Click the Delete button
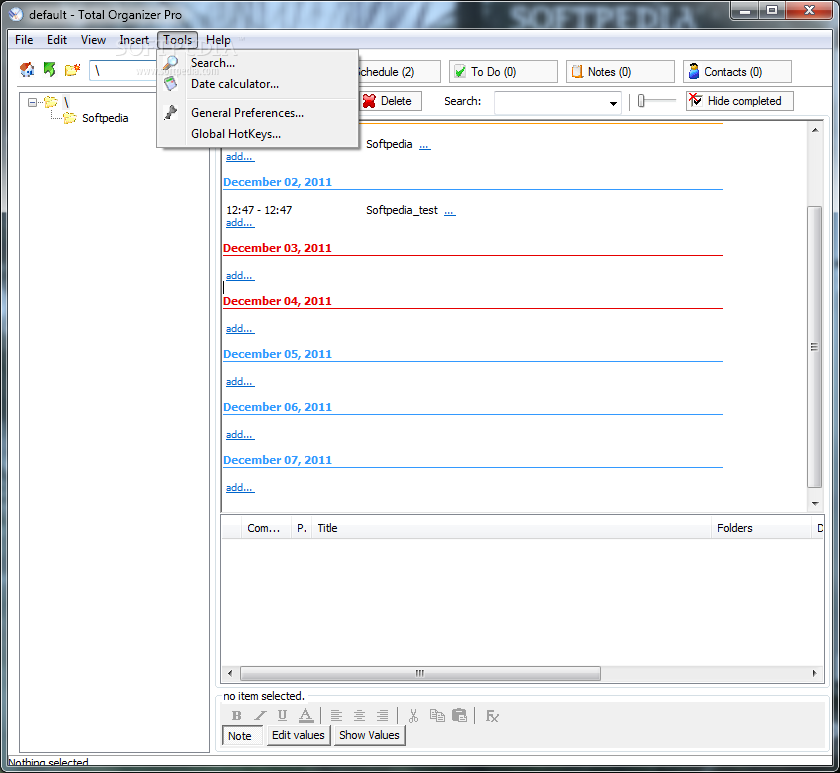The width and height of the screenshot is (840, 773). click(390, 101)
